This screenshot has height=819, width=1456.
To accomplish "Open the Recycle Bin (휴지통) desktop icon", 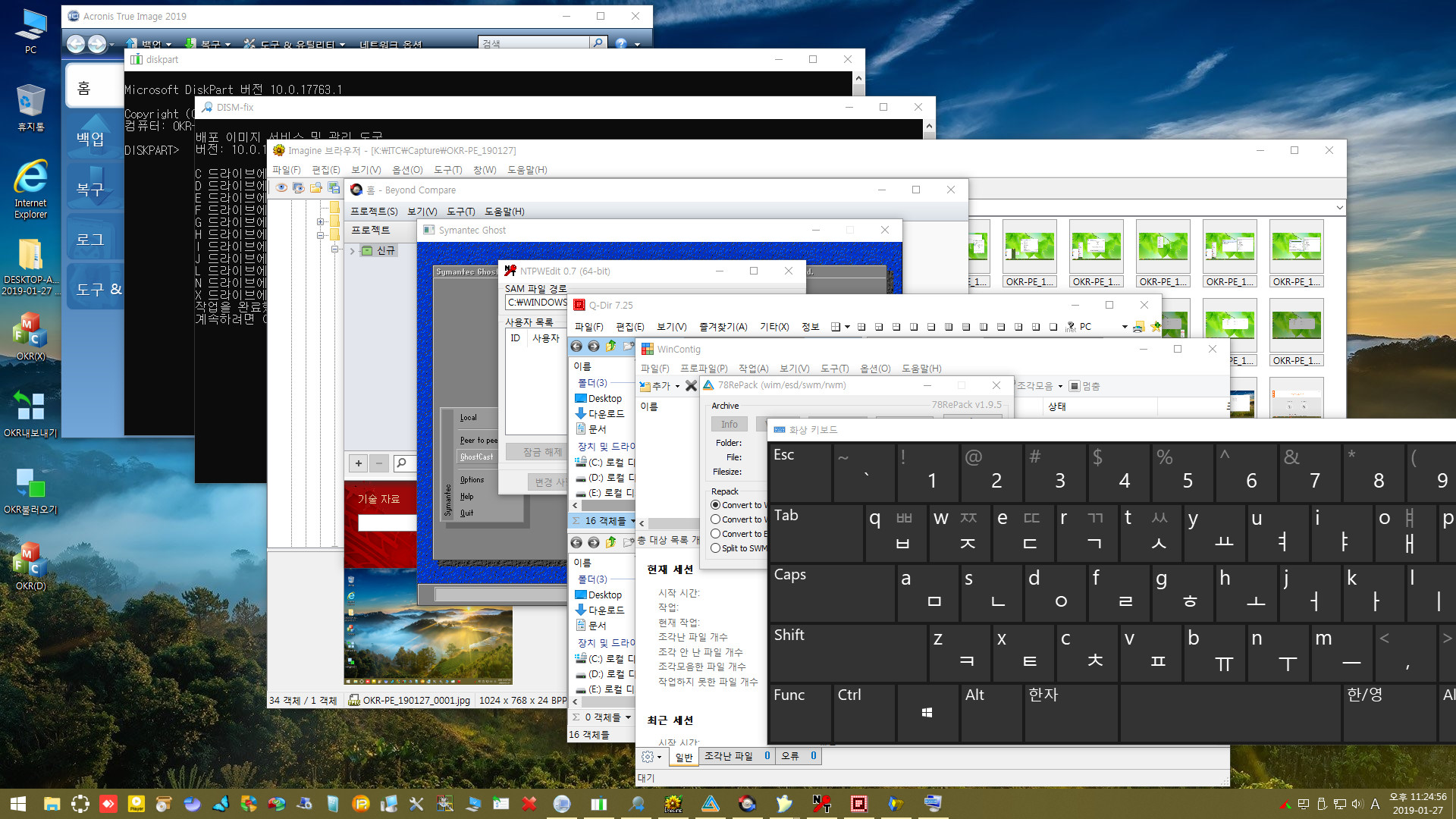I will point(30,107).
